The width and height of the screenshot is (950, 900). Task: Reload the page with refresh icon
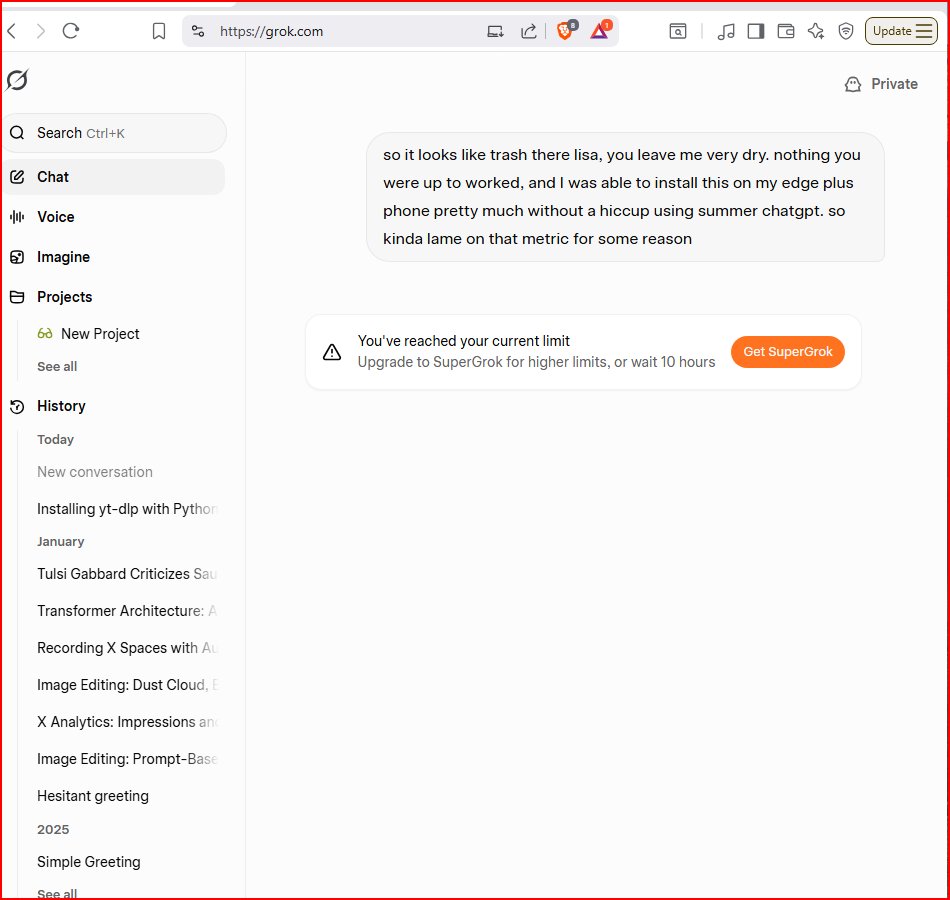point(71,31)
